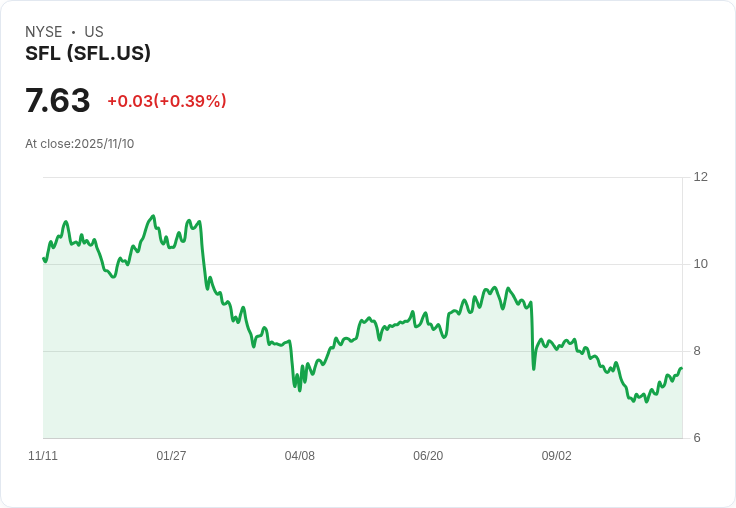Click the highest peak of the price line
Viewport: 736px width, 508px height.
153,216
